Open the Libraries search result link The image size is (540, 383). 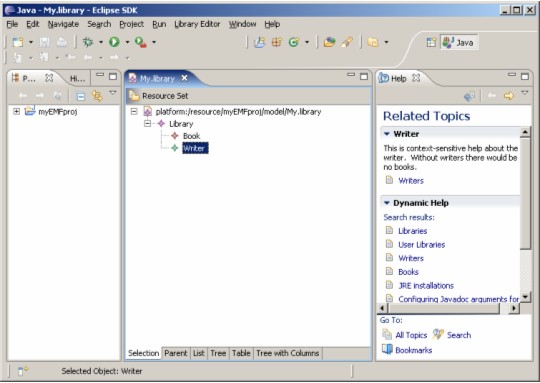click(413, 231)
